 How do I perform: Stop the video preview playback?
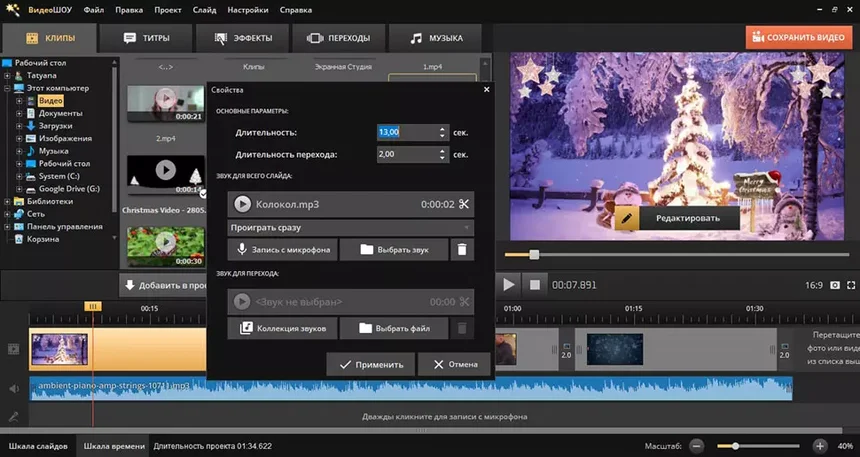534,285
